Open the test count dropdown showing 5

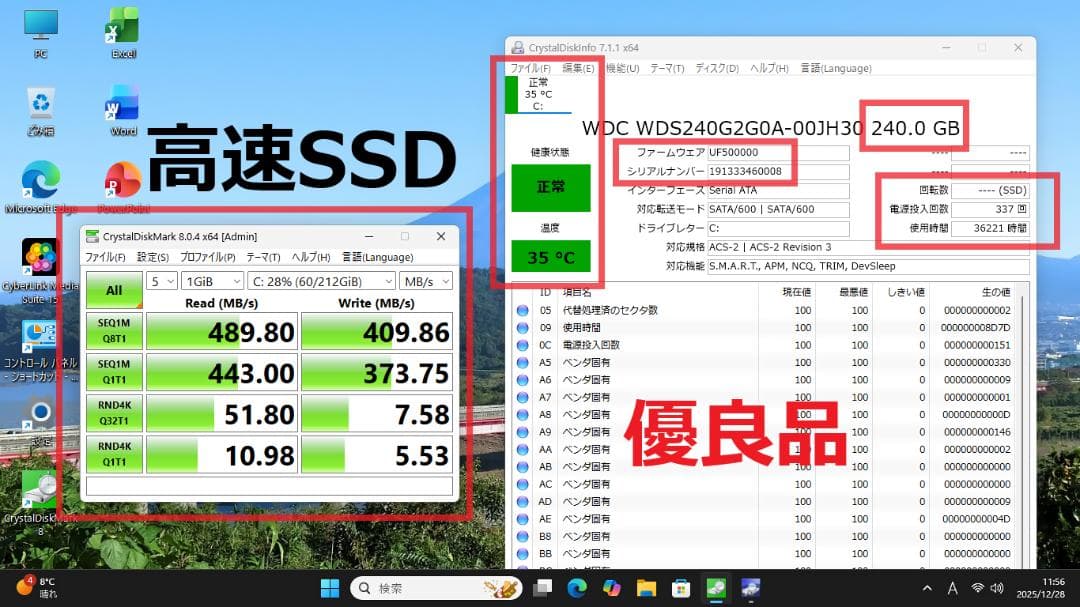(x=158, y=281)
